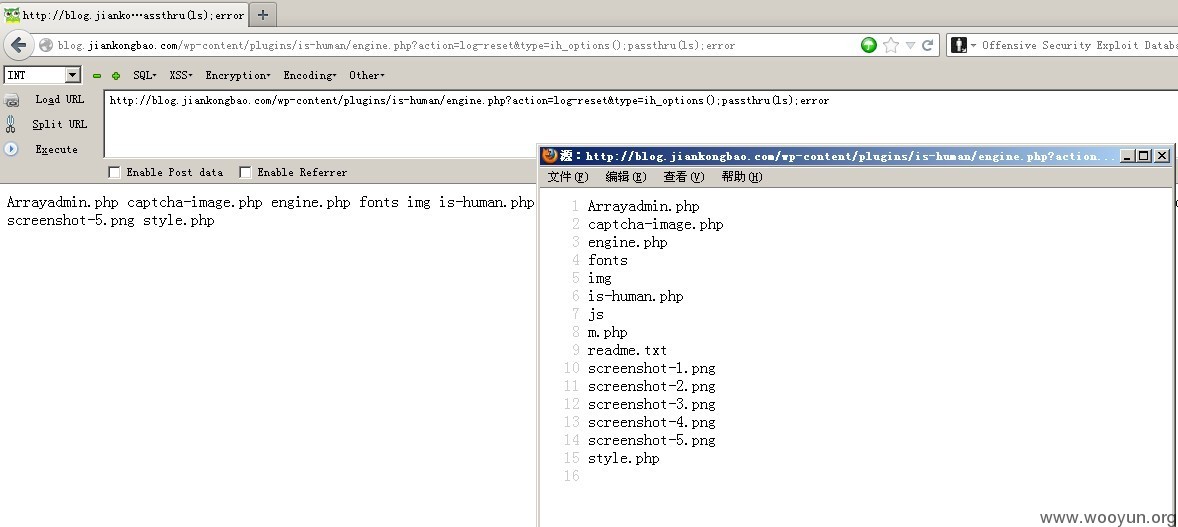Enable the Post data checkbox

114,172
